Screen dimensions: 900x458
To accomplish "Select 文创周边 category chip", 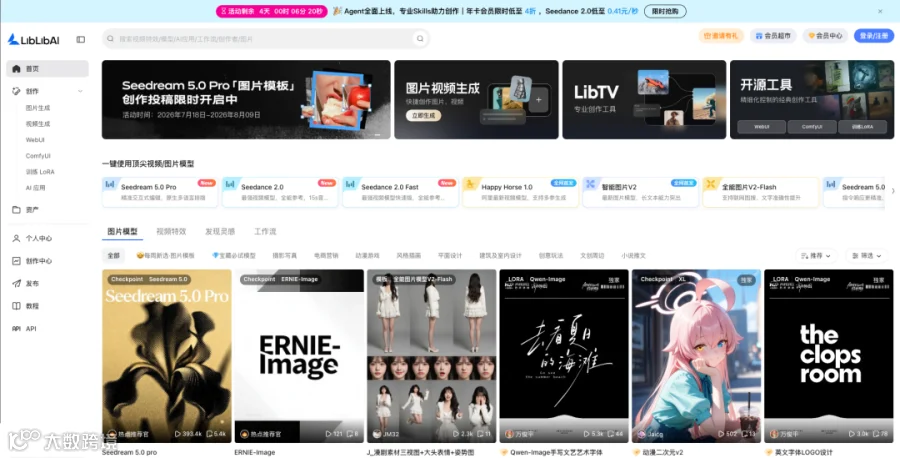I will pyautogui.click(x=592, y=255).
